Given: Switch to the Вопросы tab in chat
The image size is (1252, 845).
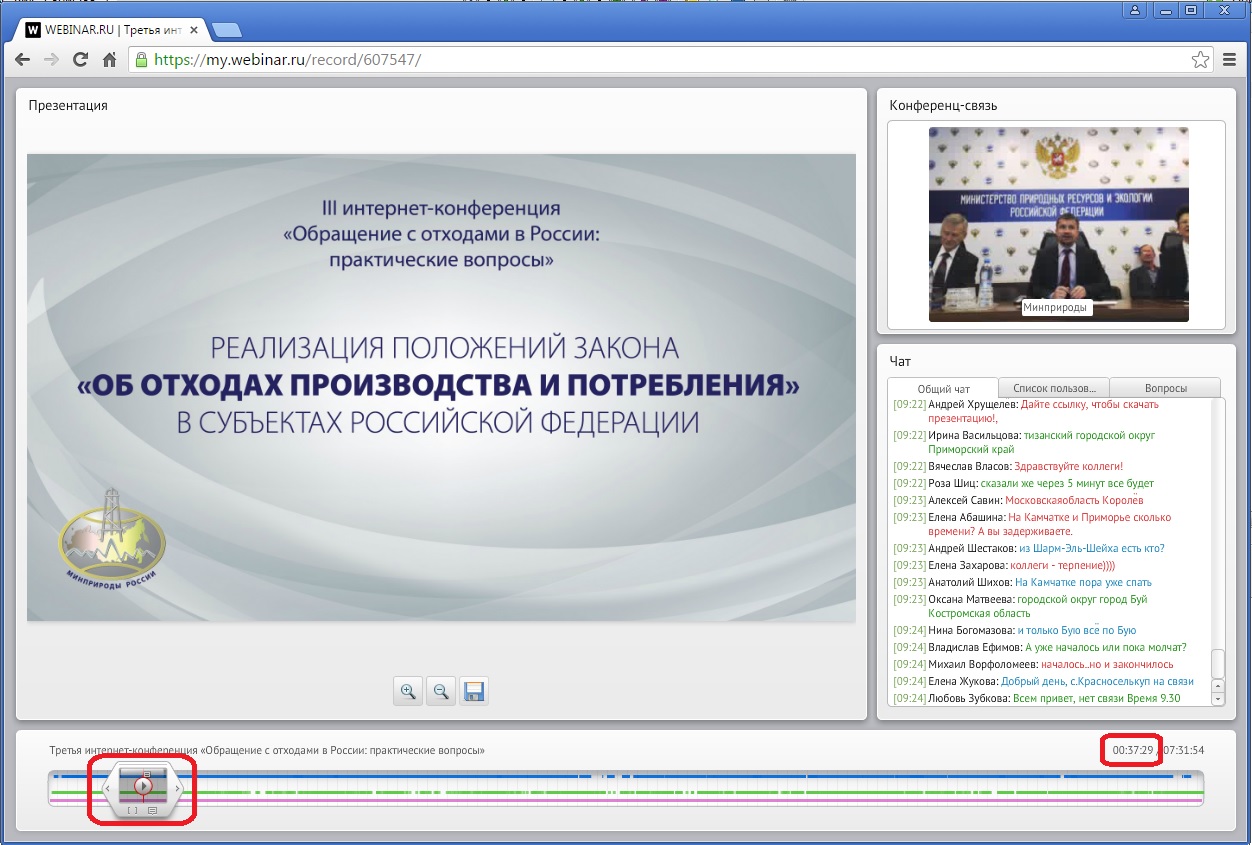Looking at the screenshot, I should [x=1165, y=388].
